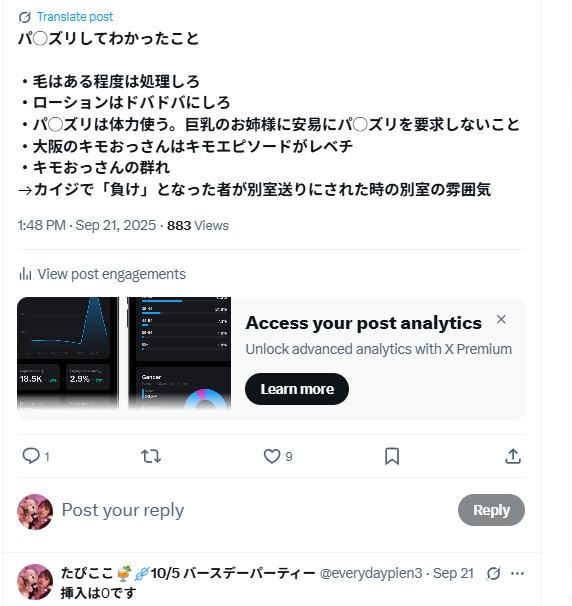
Task: Click the bar chart engagements icon
Action: click(25, 274)
